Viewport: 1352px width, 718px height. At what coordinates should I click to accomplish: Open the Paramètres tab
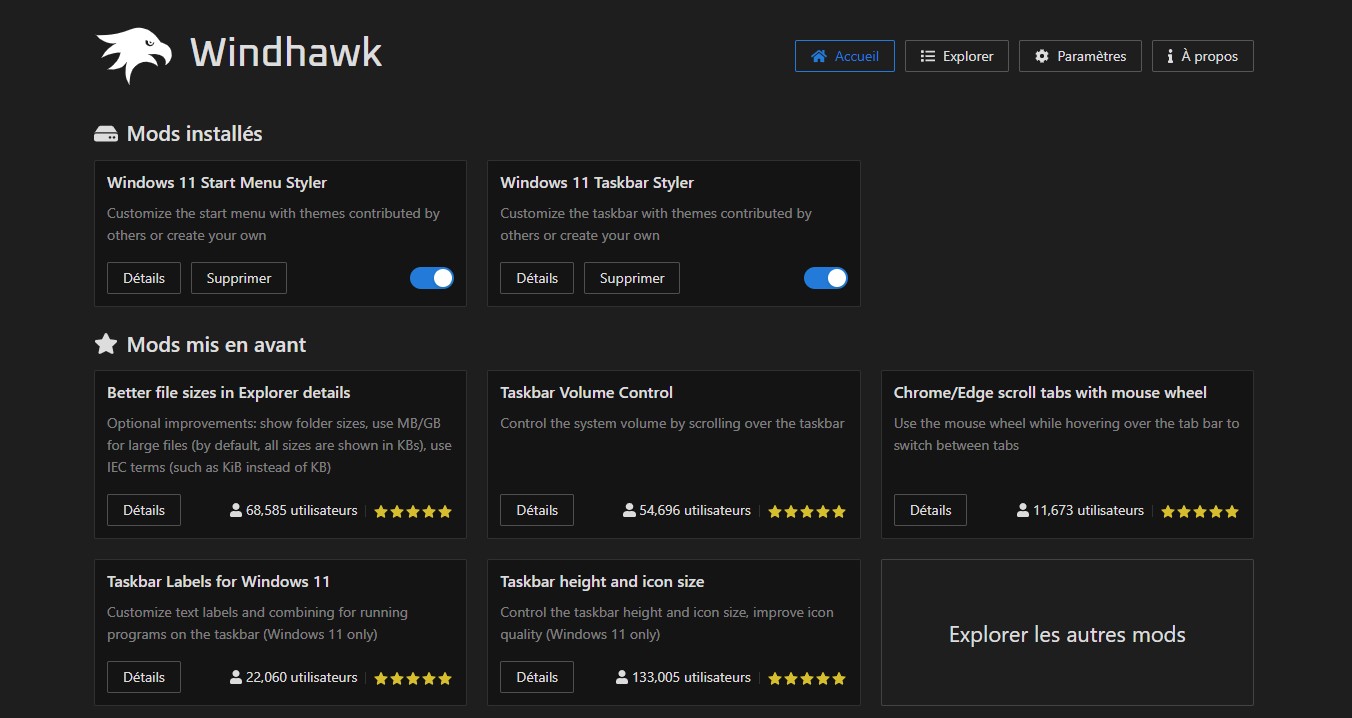tap(1081, 56)
